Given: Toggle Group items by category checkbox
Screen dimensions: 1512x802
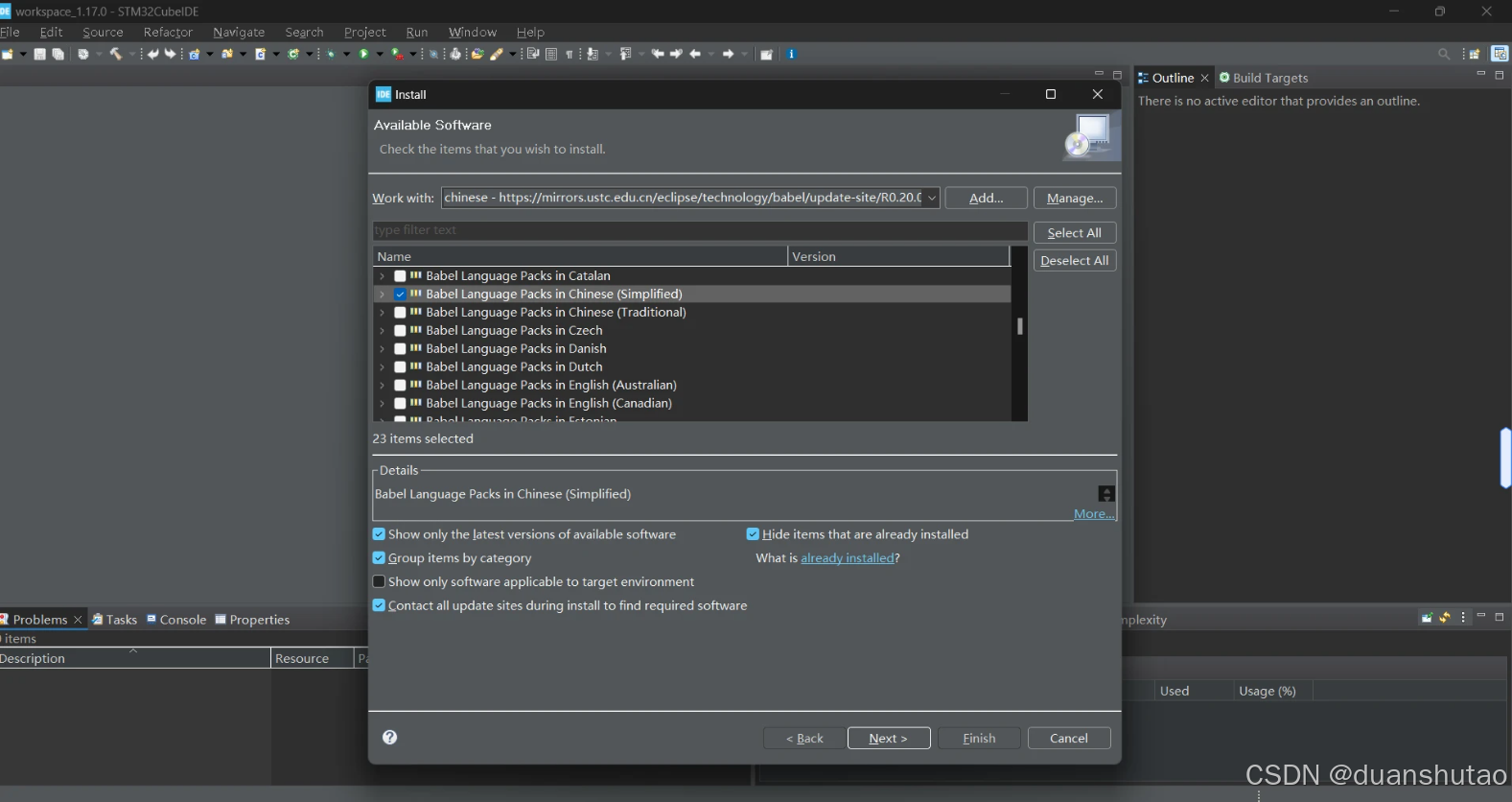Looking at the screenshot, I should tap(379, 557).
